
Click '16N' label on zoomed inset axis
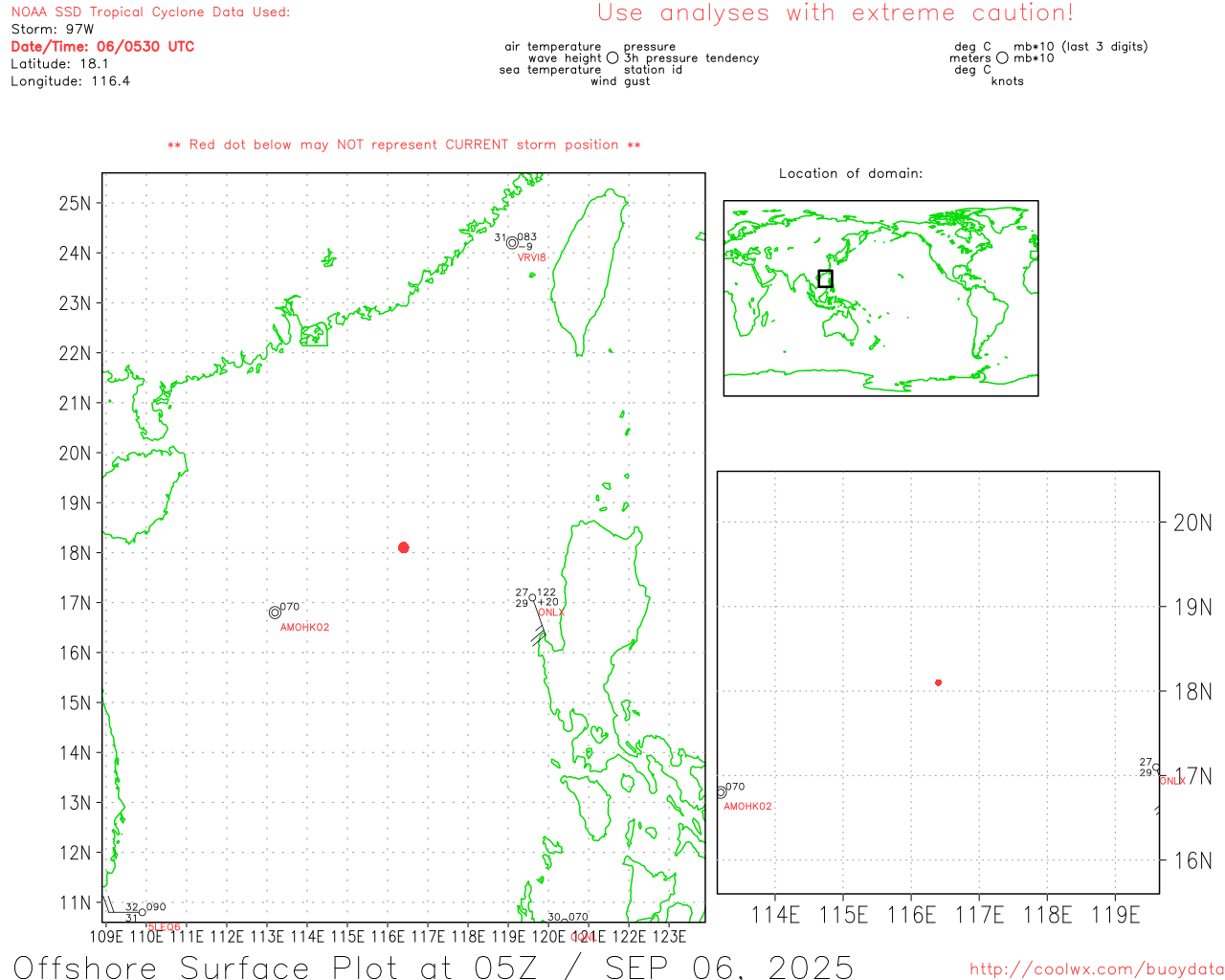(1192, 860)
